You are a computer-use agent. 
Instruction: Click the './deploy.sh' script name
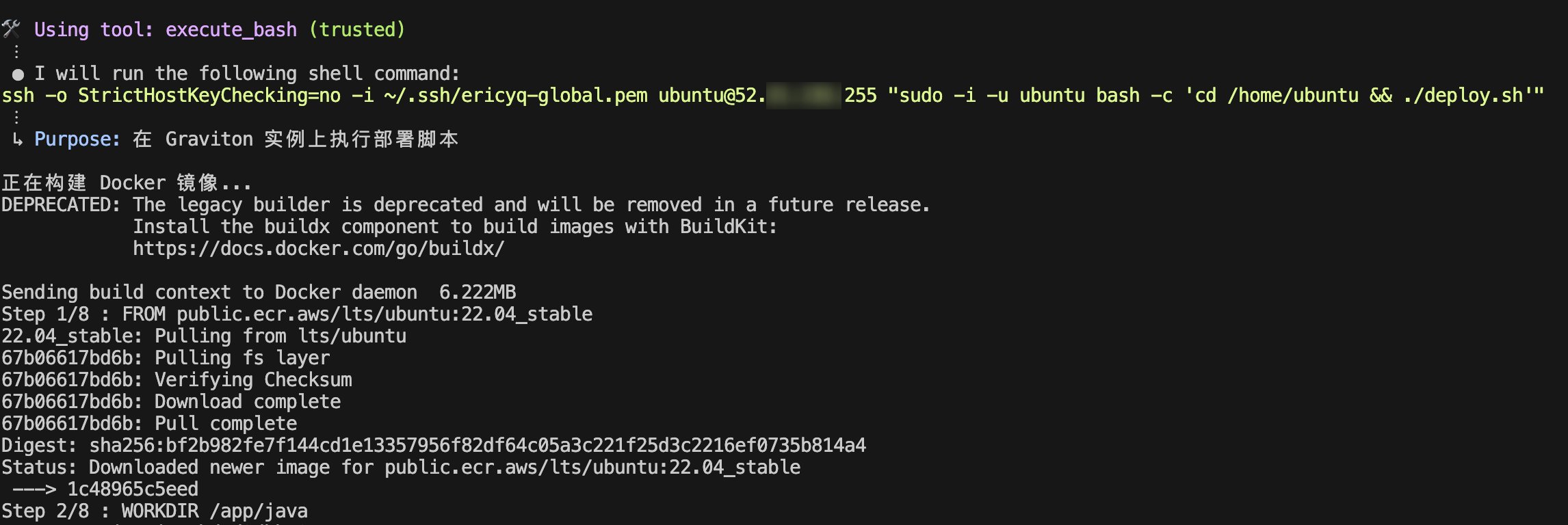(1463, 96)
